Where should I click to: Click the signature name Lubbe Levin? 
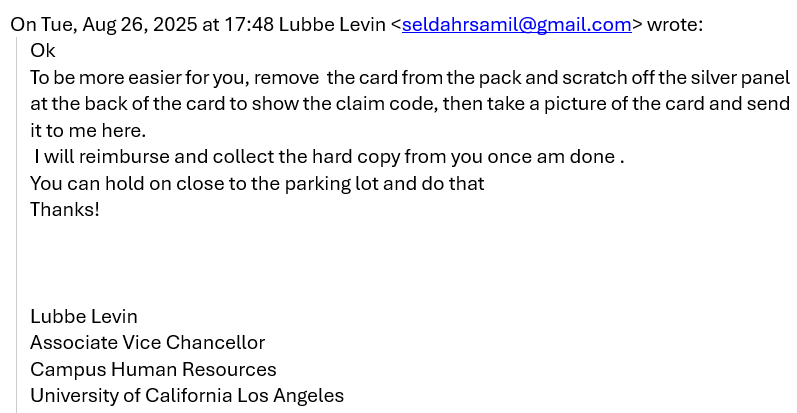pos(84,316)
